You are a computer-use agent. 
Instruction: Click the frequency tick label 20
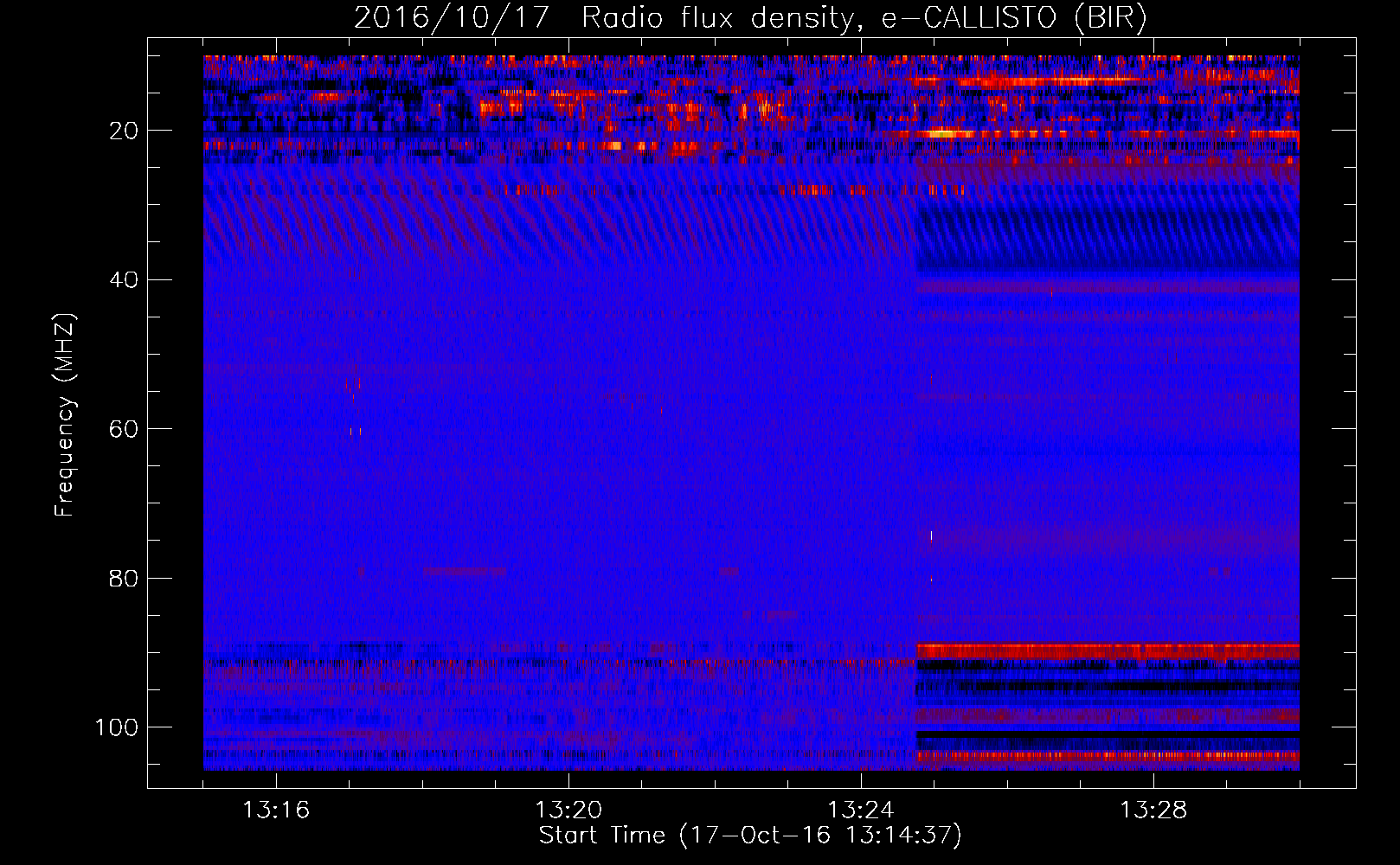click(124, 131)
